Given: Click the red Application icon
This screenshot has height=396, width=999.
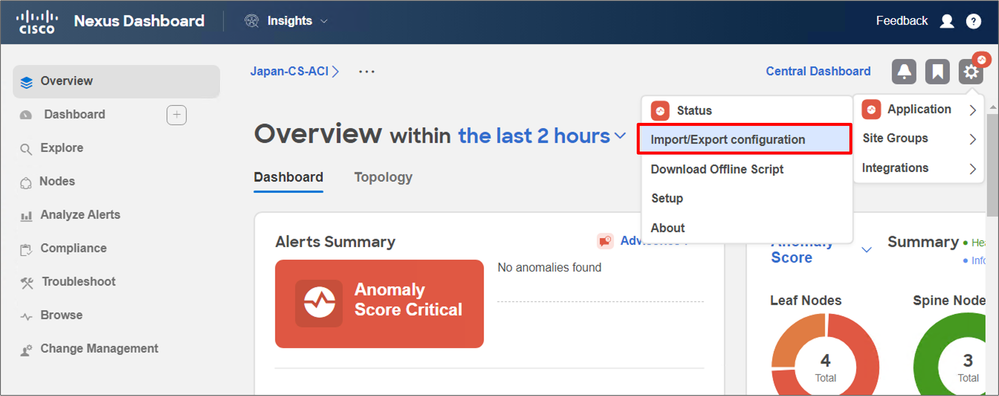Looking at the screenshot, I should click(x=871, y=110).
